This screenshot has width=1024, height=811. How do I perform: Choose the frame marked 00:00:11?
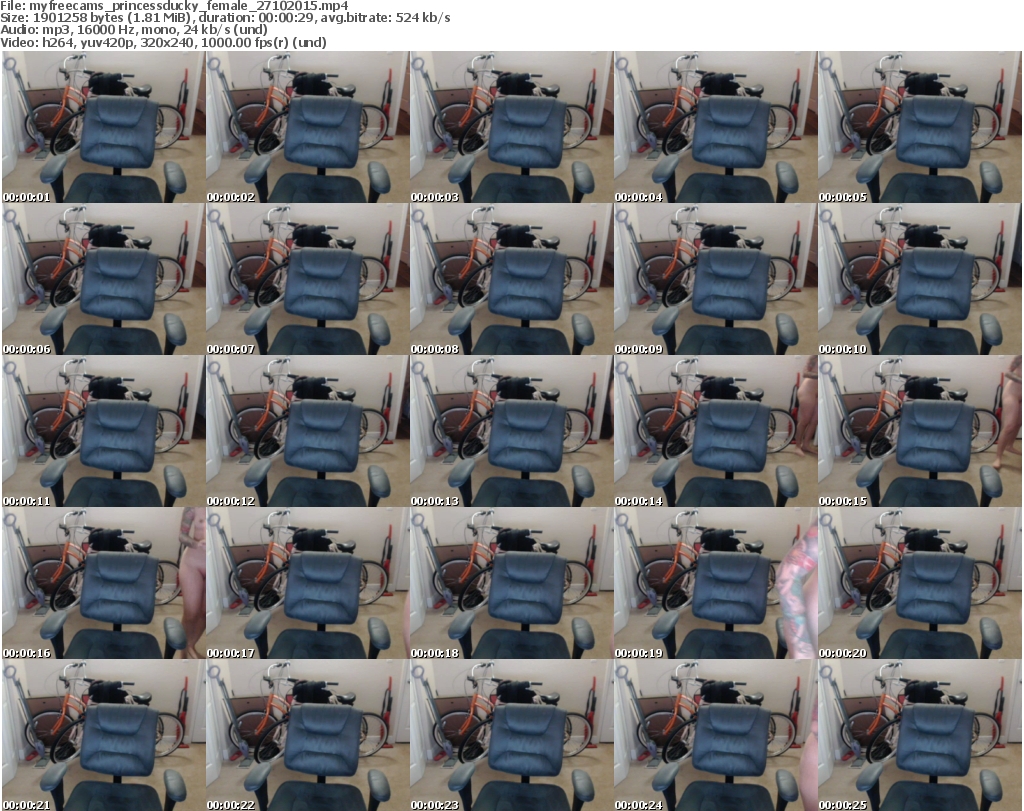pyautogui.click(x=104, y=432)
